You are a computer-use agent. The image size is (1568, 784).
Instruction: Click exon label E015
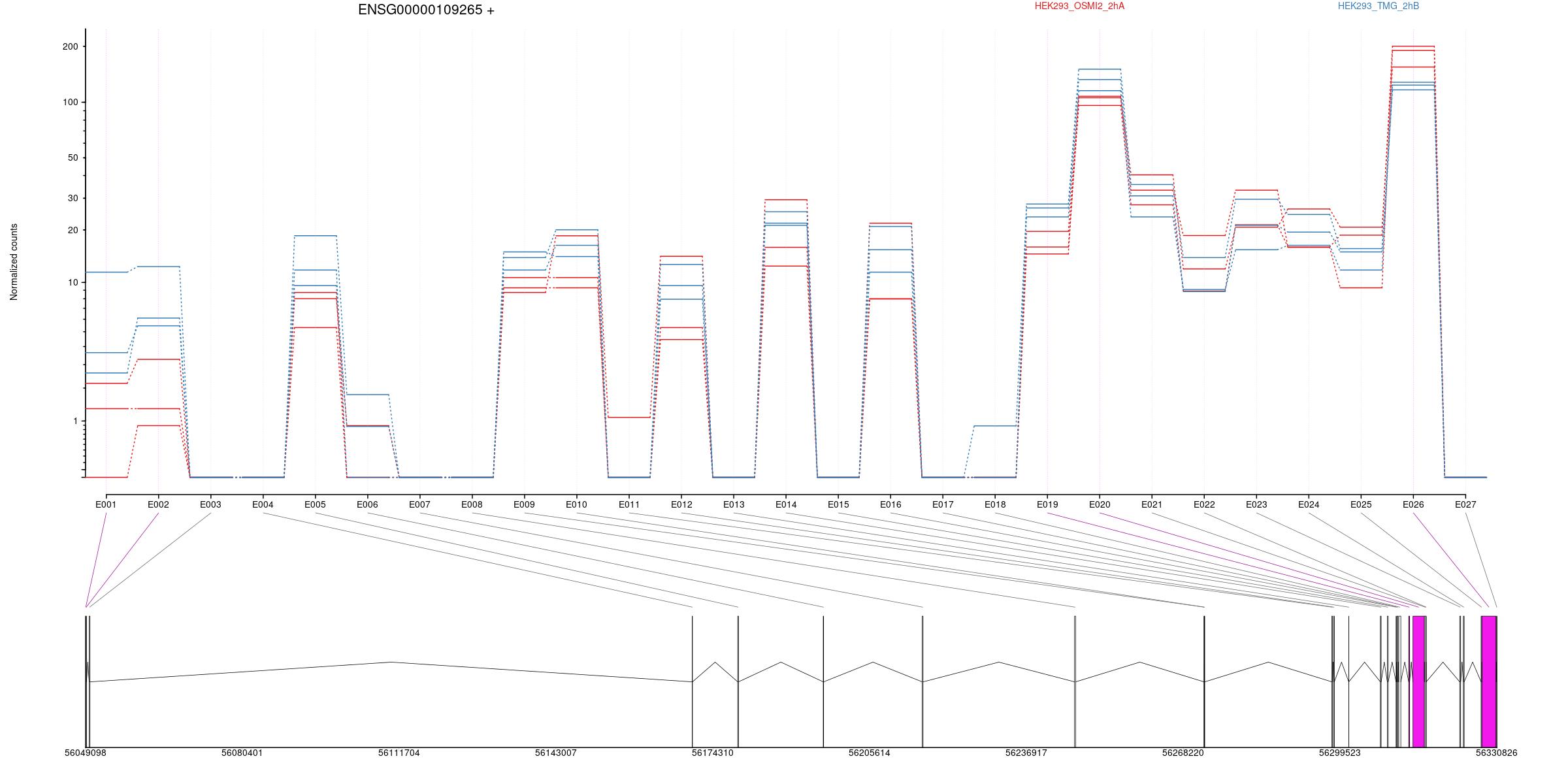pyautogui.click(x=838, y=504)
